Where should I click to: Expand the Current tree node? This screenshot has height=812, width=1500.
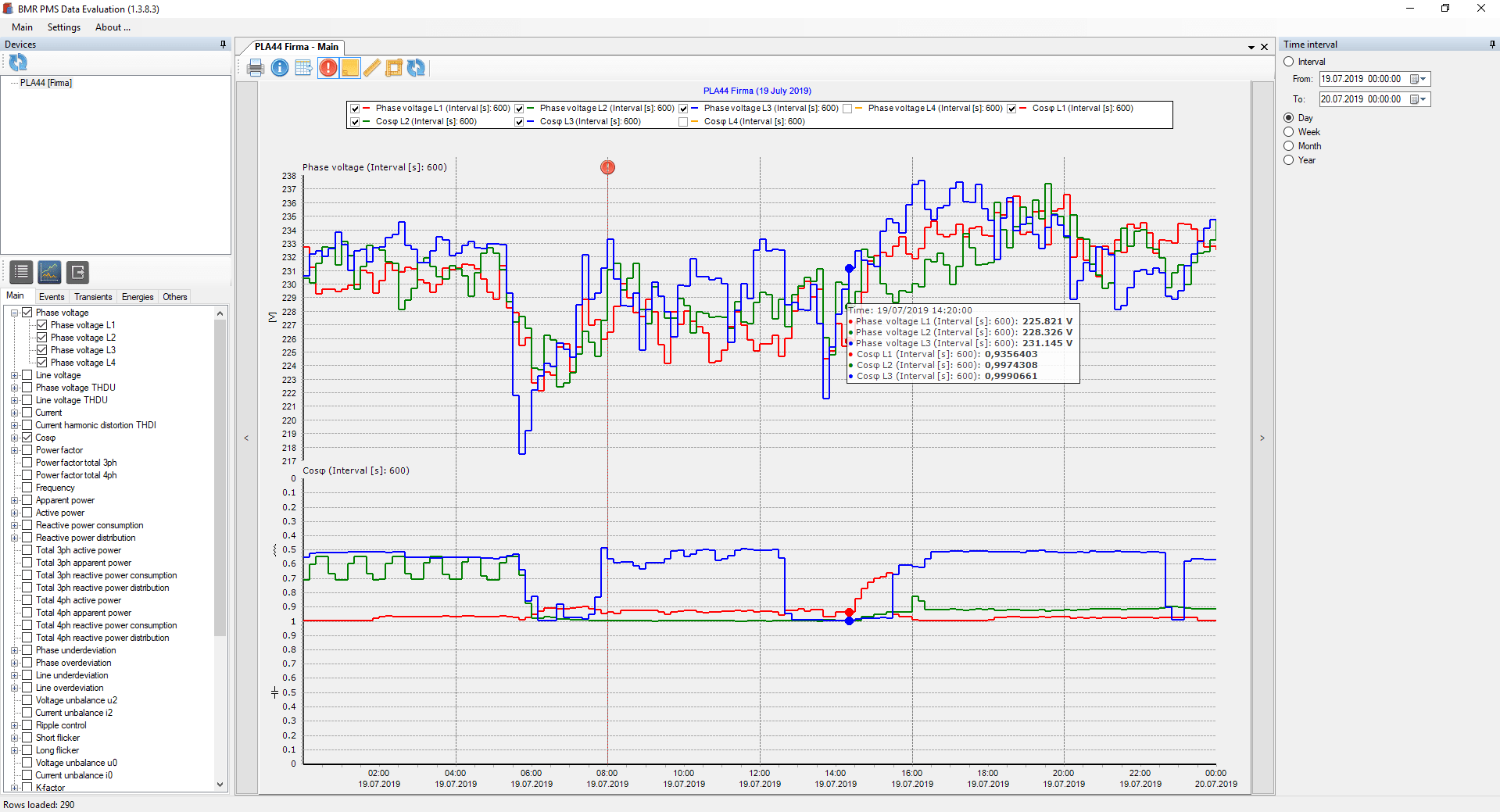click(14, 413)
